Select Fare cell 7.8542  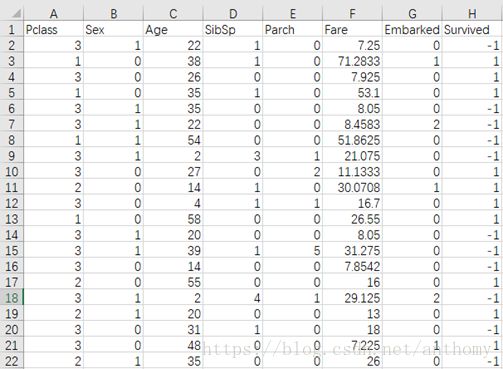click(x=352, y=266)
